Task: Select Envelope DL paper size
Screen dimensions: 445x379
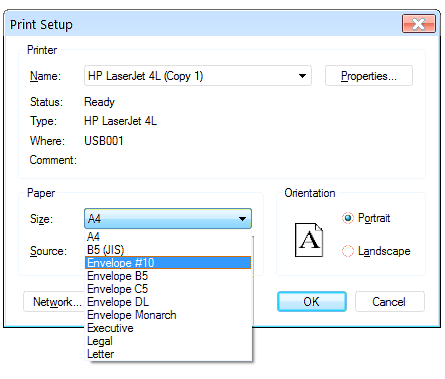Action: 168,302
